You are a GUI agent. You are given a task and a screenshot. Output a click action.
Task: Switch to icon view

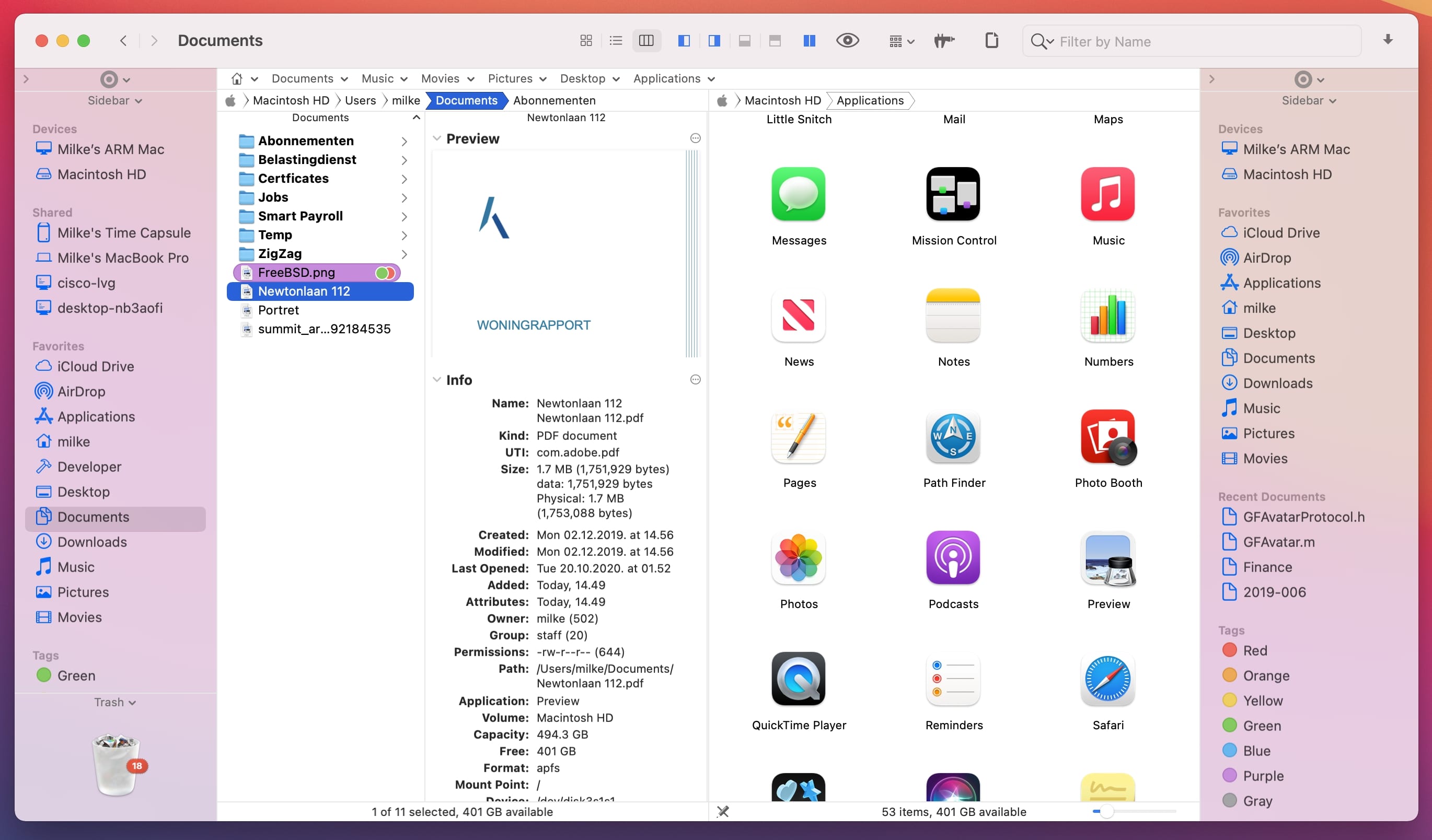587,40
